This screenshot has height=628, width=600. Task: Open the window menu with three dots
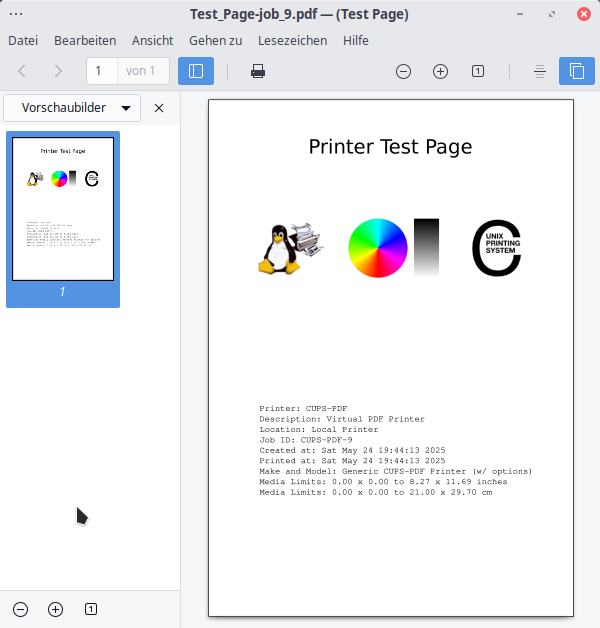[x=16, y=14]
